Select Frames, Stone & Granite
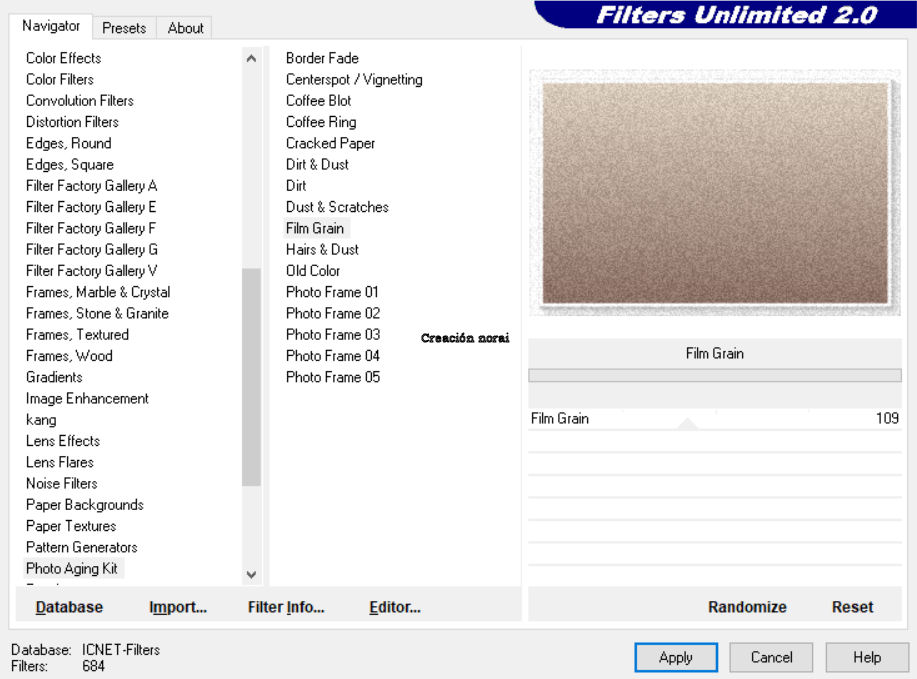The height and width of the screenshot is (679, 917). click(97, 313)
